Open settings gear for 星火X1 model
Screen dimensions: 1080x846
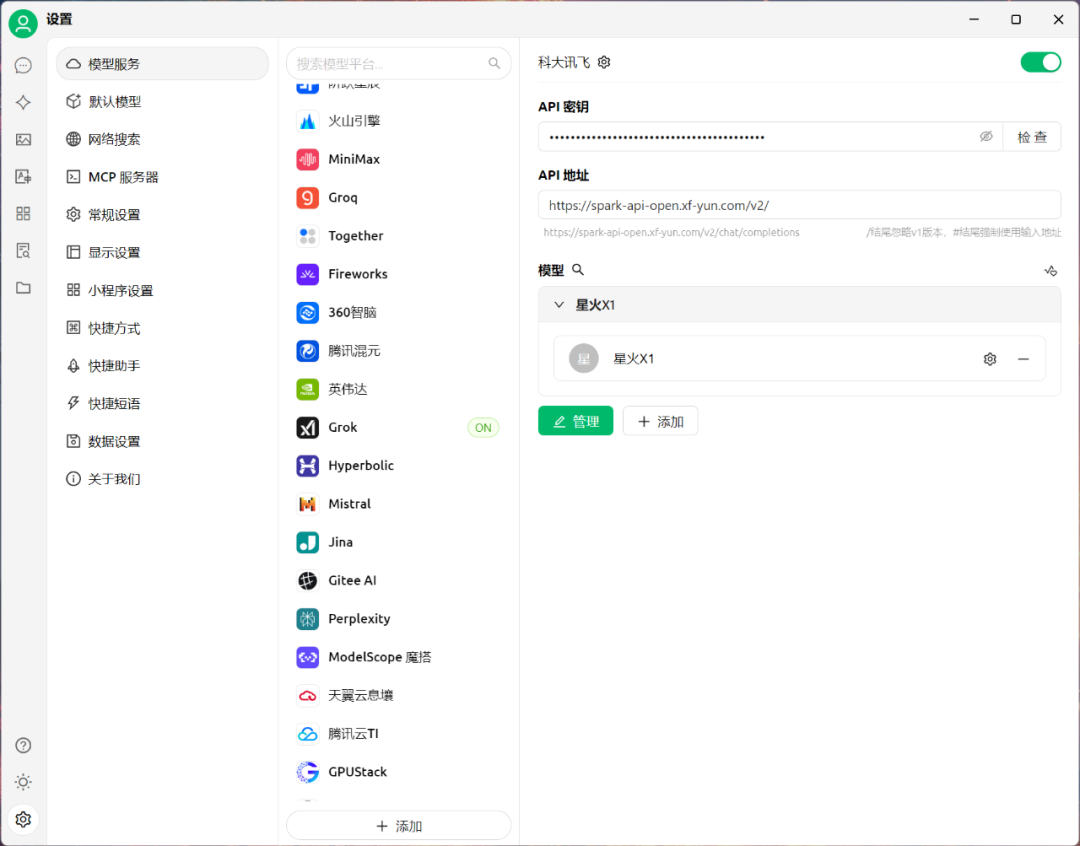click(990, 359)
